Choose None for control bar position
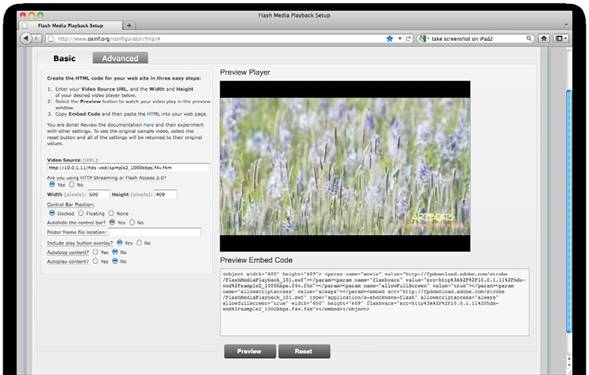The image size is (589, 375). (111, 213)
